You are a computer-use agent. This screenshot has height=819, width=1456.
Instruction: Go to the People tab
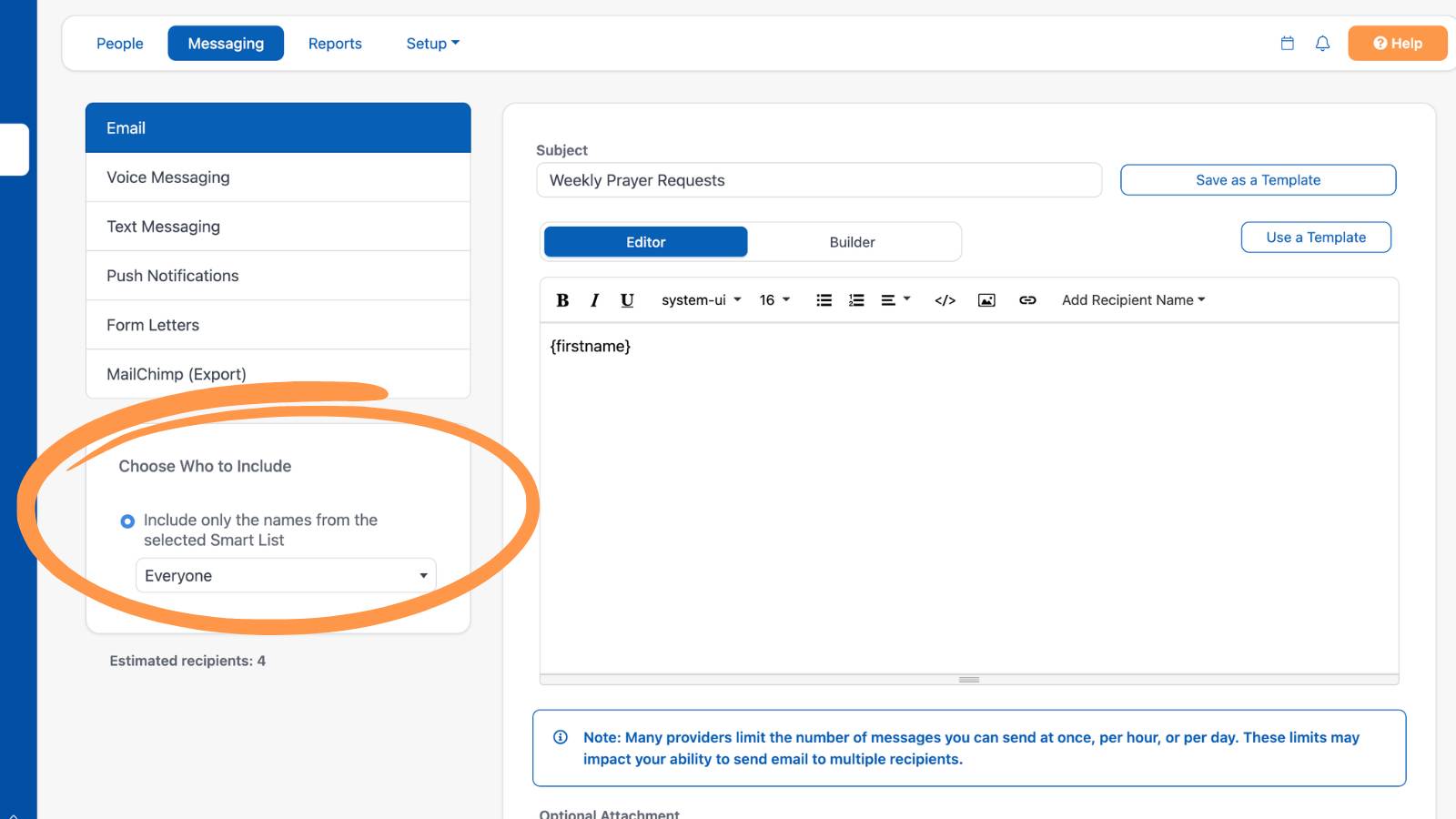pyautogui.click(x=120, y=44)
